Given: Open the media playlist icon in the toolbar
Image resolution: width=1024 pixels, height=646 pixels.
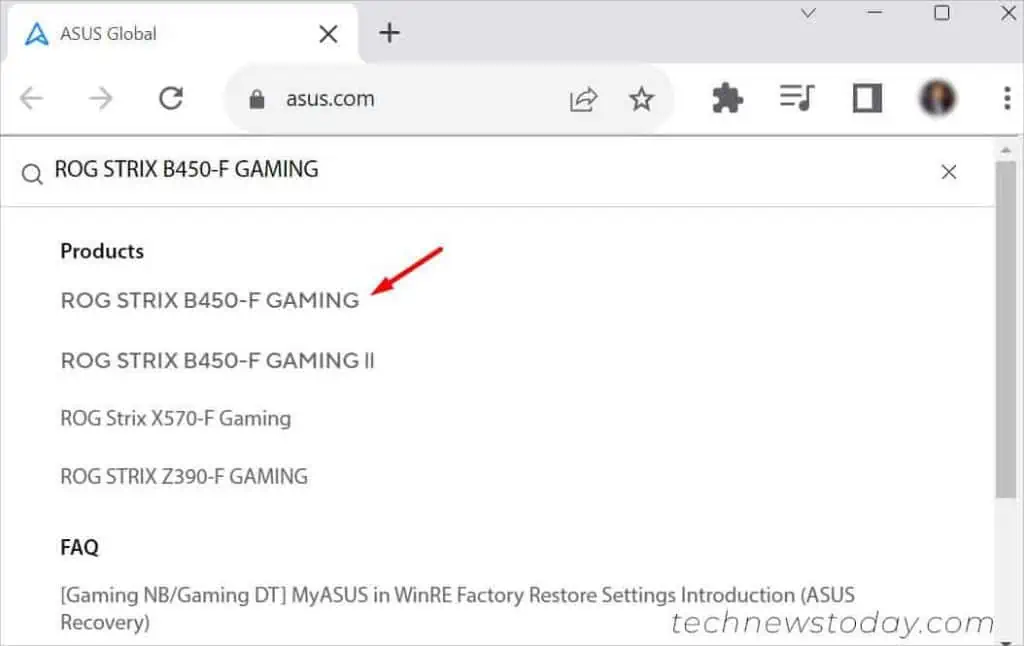Looking at the screenshot, I should 796,98.
